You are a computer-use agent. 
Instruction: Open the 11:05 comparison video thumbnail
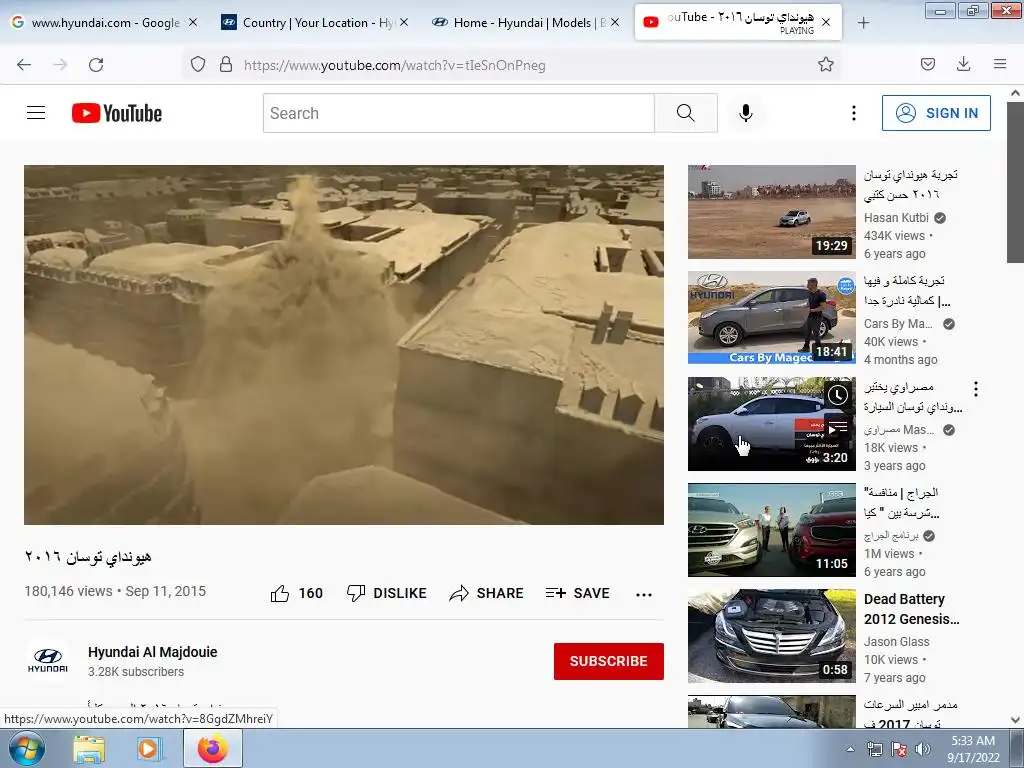point(771,530)
